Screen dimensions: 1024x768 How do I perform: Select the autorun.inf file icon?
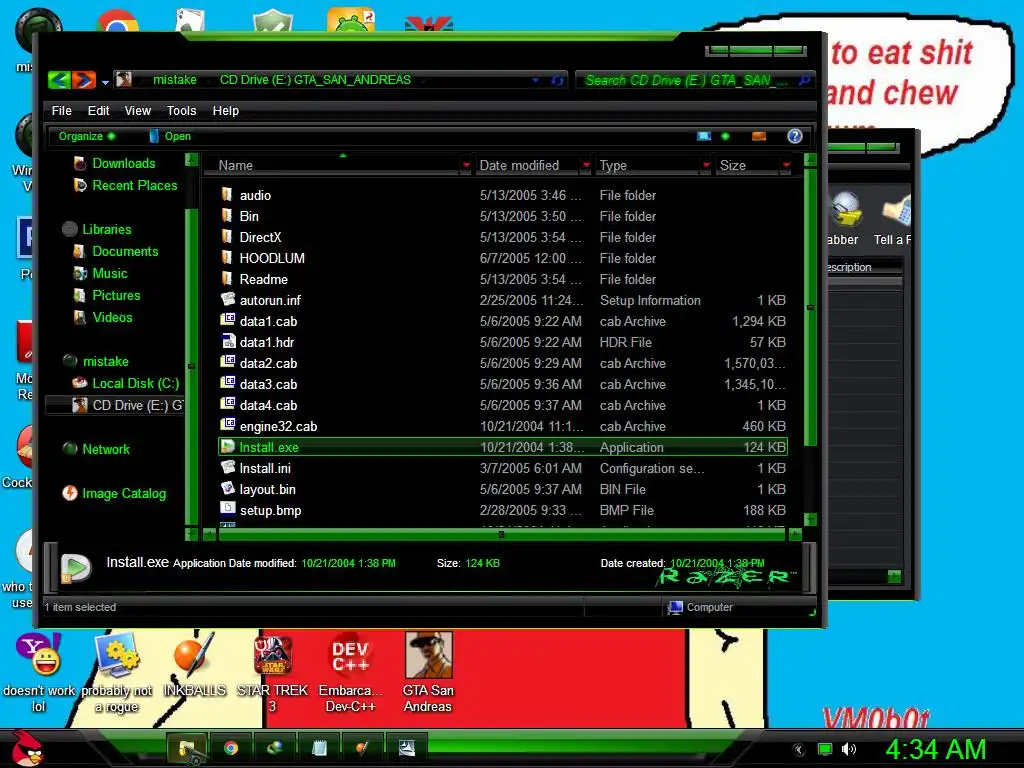click(228, 300)
